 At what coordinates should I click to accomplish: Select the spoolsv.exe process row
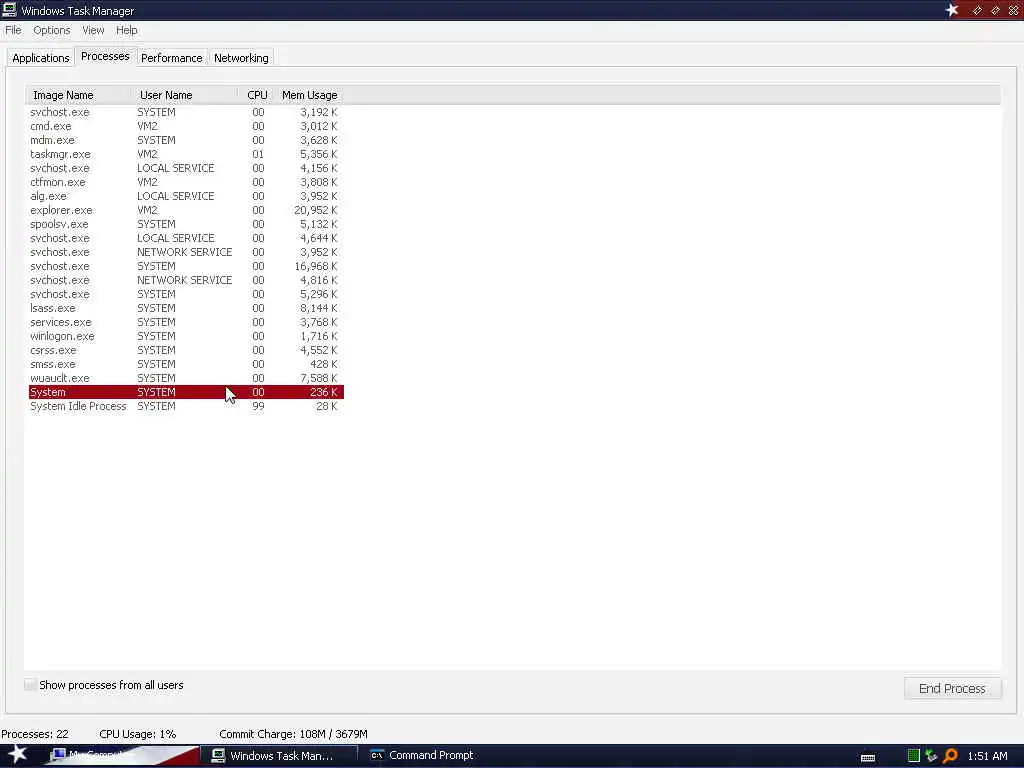point(186,224)
